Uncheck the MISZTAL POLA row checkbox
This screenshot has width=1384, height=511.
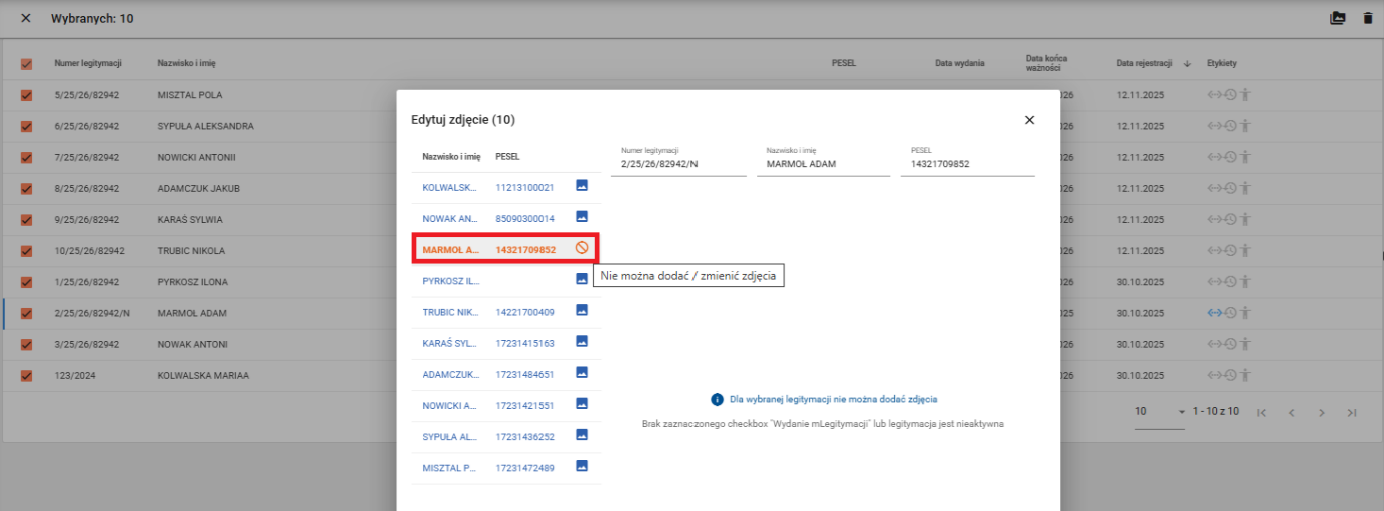point(27,95)
